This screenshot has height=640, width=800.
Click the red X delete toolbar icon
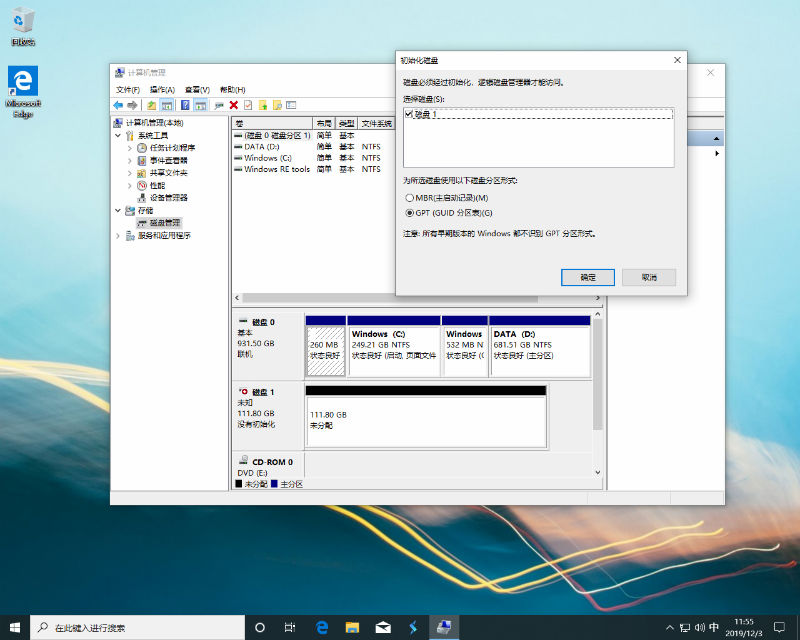(x=234, y=105)
